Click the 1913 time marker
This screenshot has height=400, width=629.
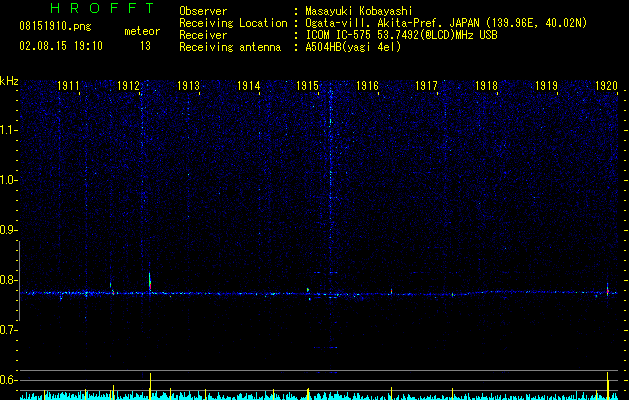(x=188, y=86)
